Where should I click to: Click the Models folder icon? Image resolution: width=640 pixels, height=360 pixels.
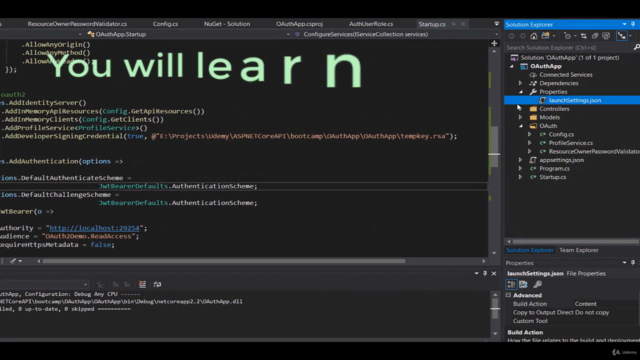(533, 117)
